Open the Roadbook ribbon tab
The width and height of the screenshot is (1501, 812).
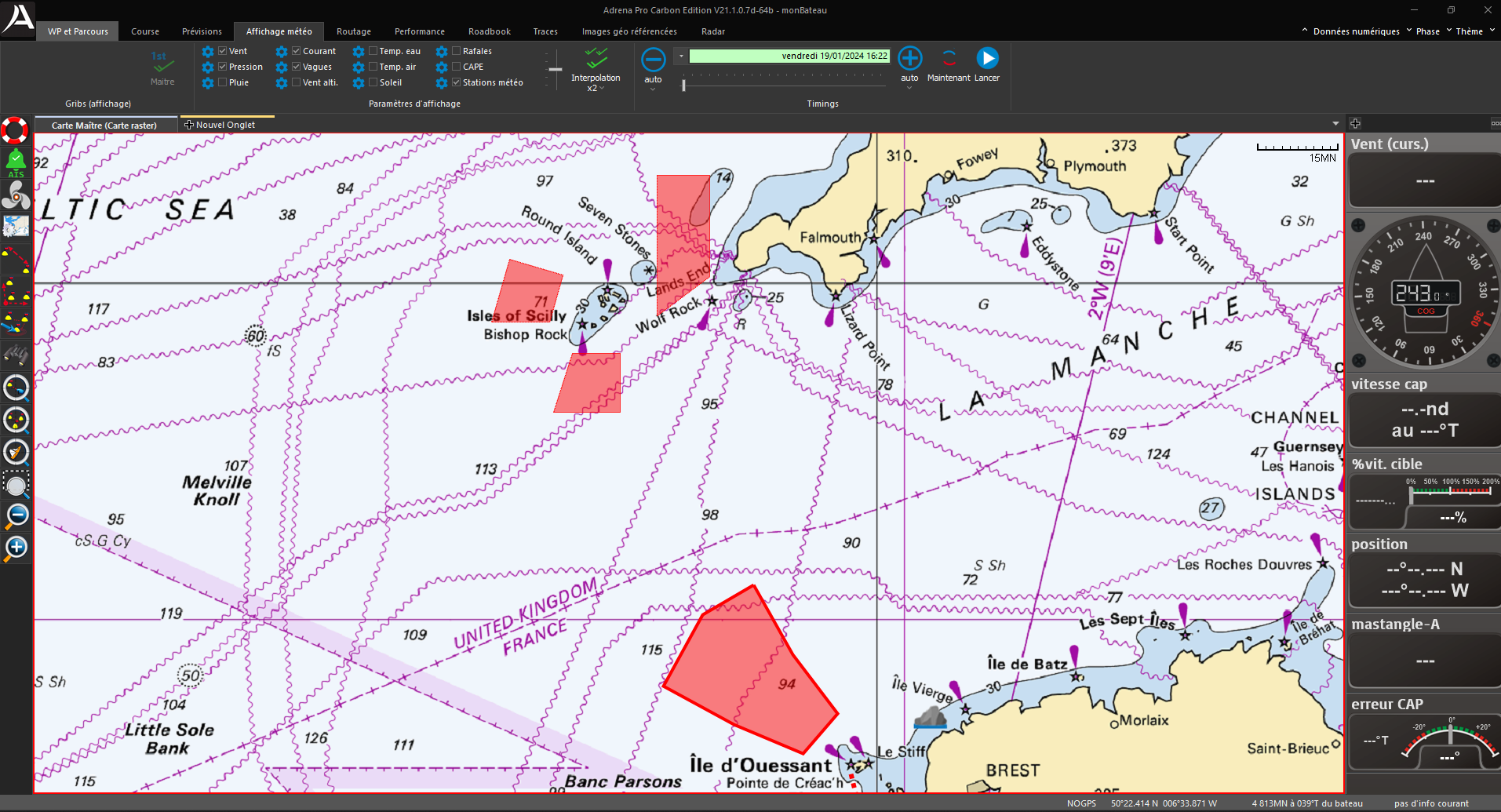[x=490, y=31]
